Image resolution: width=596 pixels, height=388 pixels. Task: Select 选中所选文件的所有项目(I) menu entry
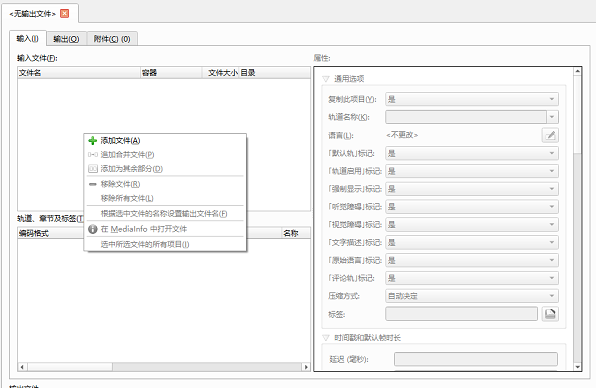[x=165, y=244]
